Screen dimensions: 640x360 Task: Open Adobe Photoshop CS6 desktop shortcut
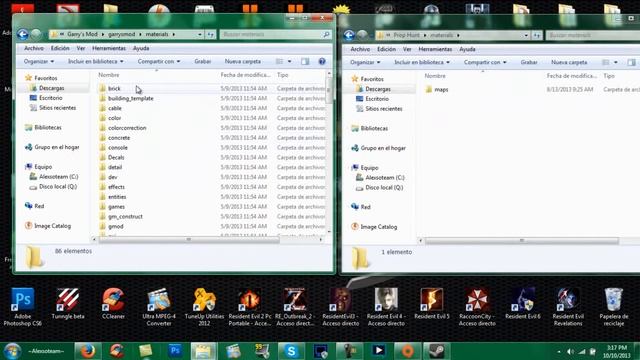pyautogui.click(x=22, y=306)
